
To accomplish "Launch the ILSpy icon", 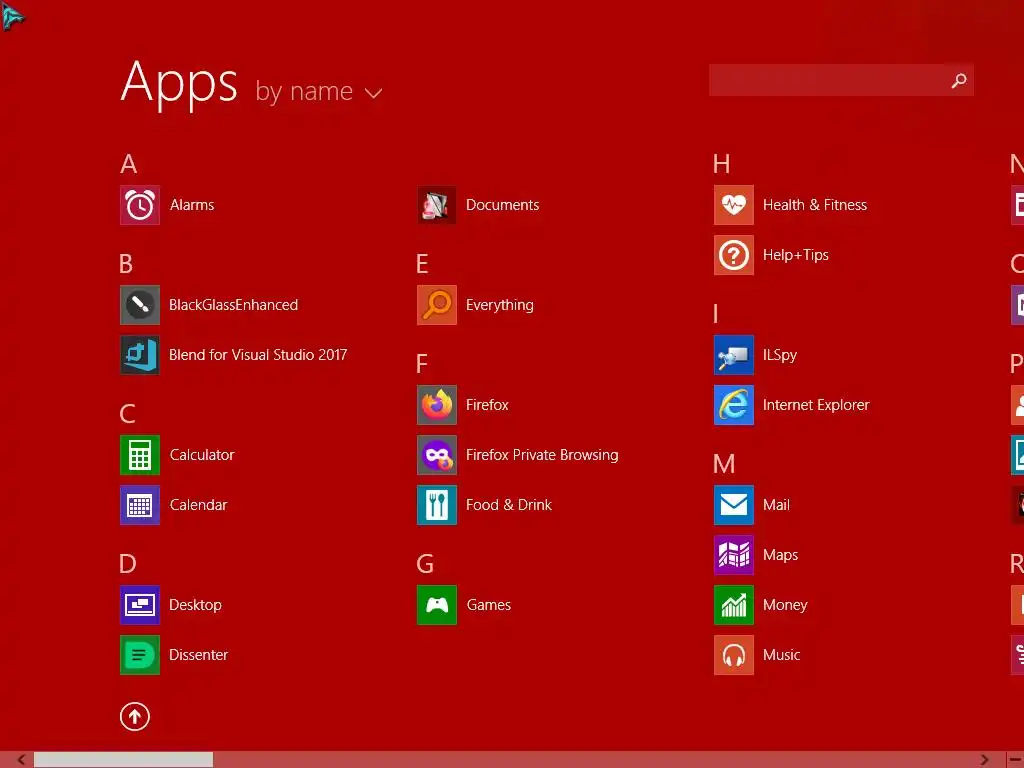I will 734,355.
